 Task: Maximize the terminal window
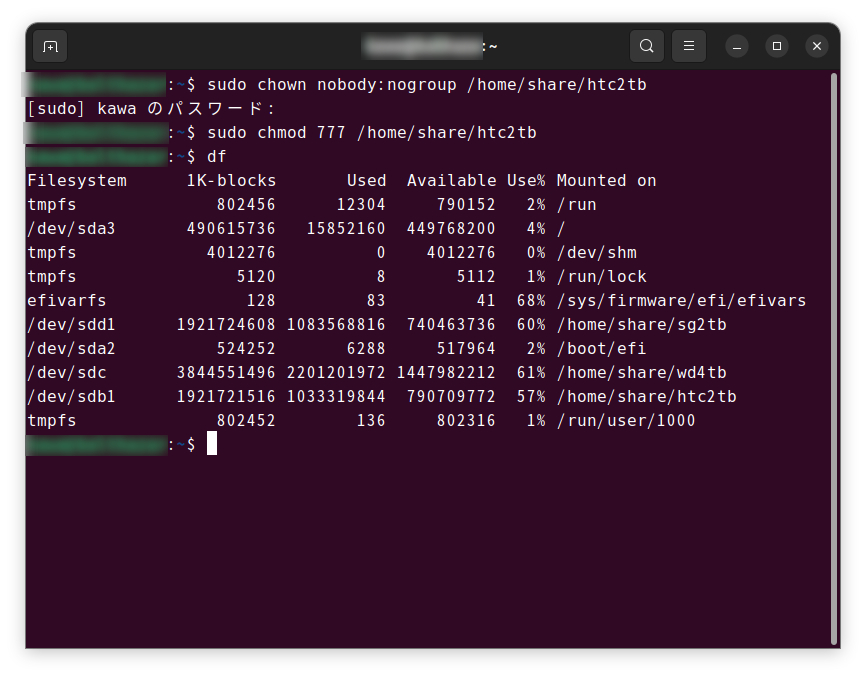click(x=777, y=46)
